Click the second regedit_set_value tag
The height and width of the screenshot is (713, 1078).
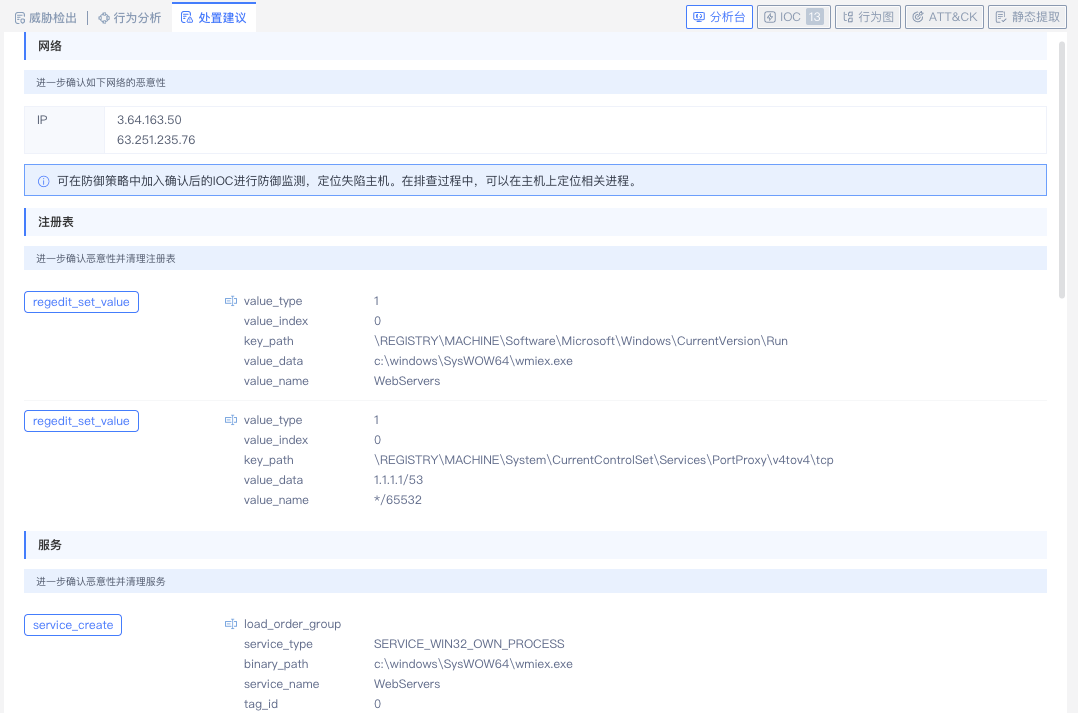81,421
